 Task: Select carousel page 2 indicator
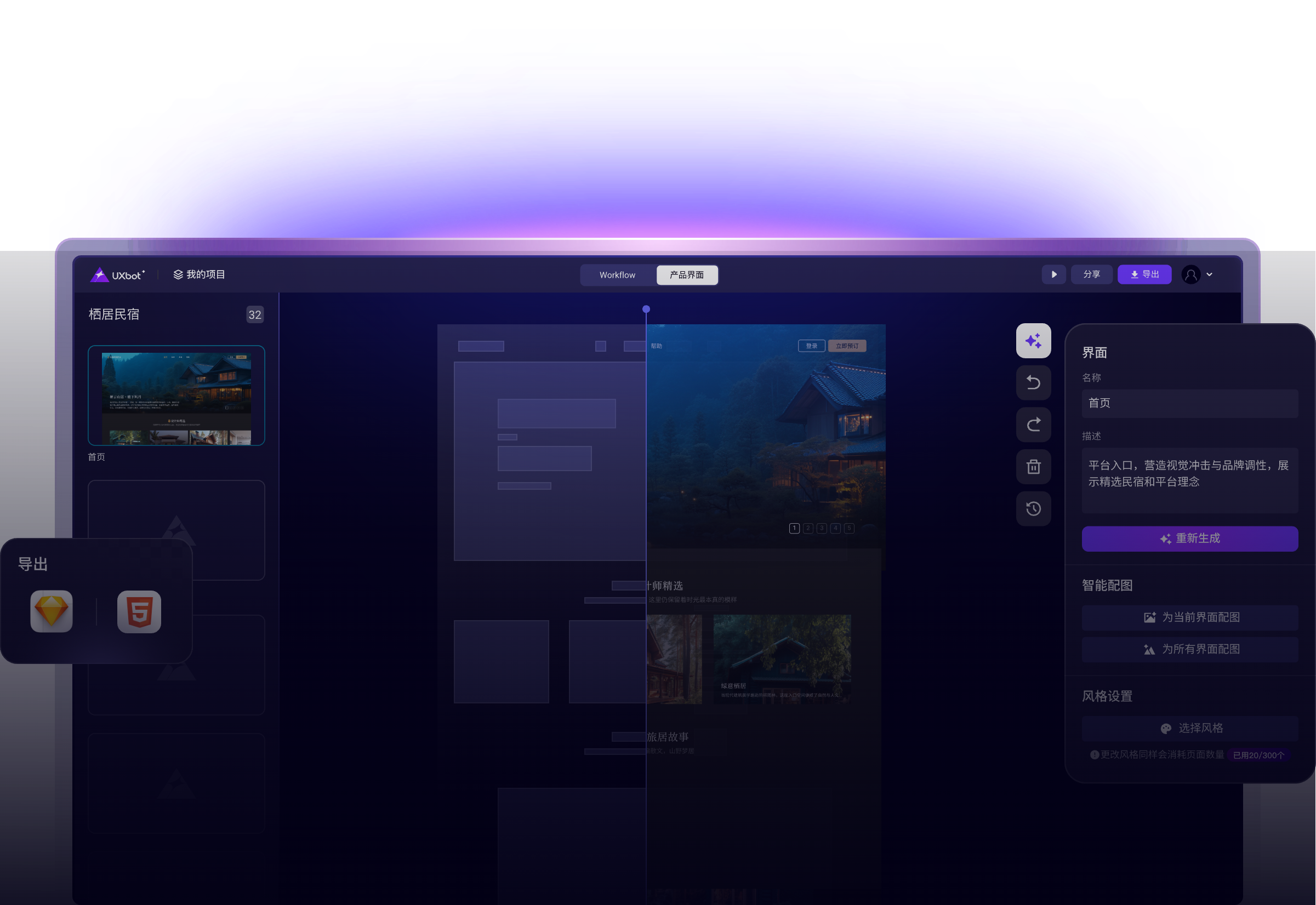(x=808, y=529)
